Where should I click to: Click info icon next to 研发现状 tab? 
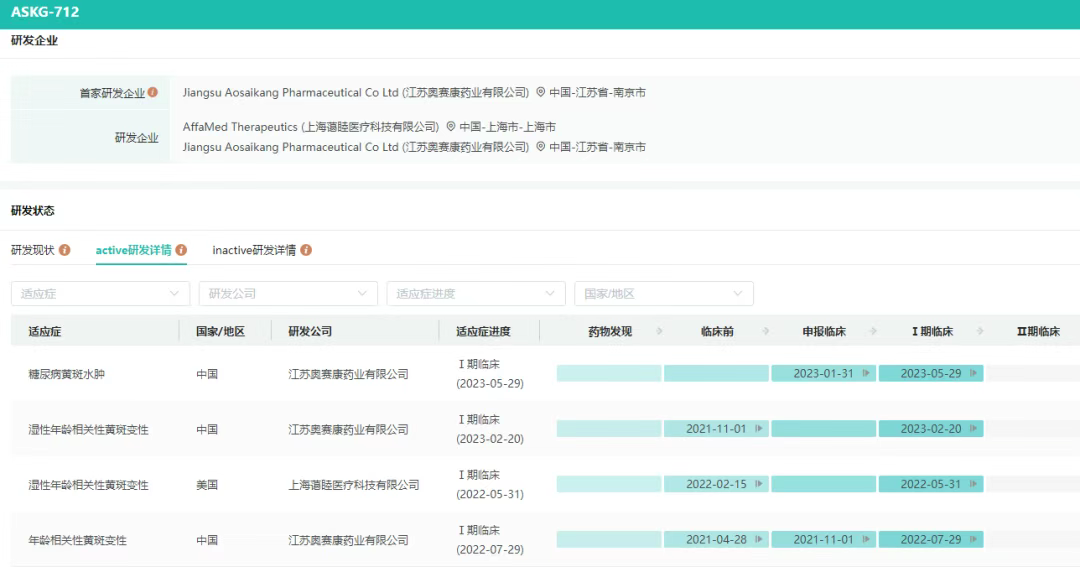(x=65, y=250)
